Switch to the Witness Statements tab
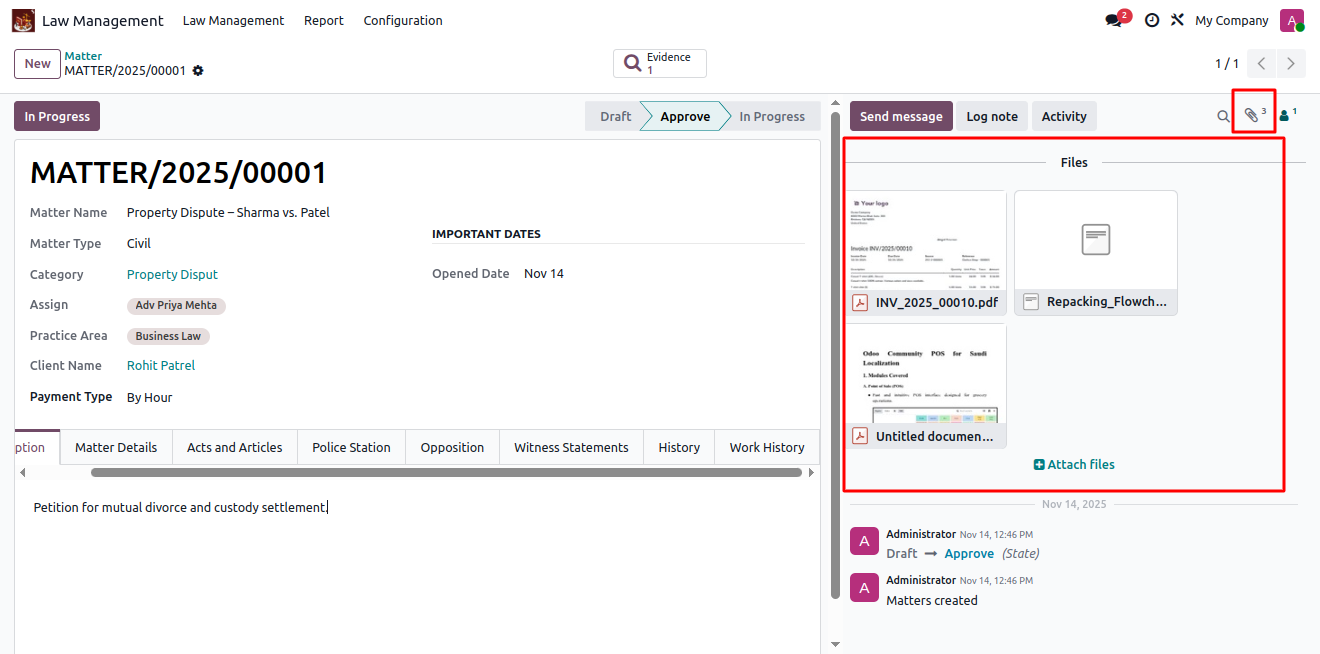Image resolution: width=1320 pixels, height=654 pixels. pos(571,448)
